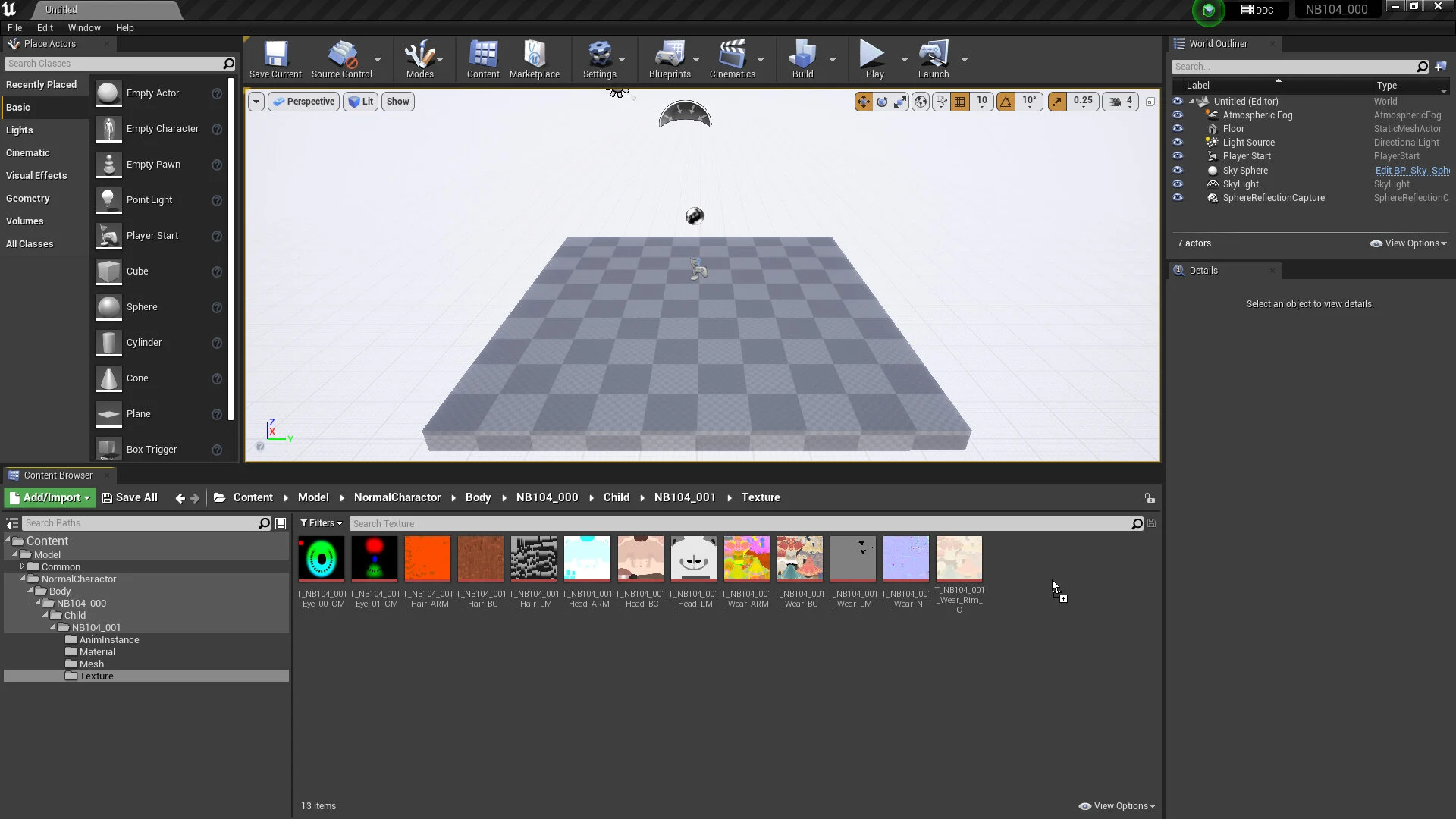
Task: Open the Window menu
Action: click(84, 28)
